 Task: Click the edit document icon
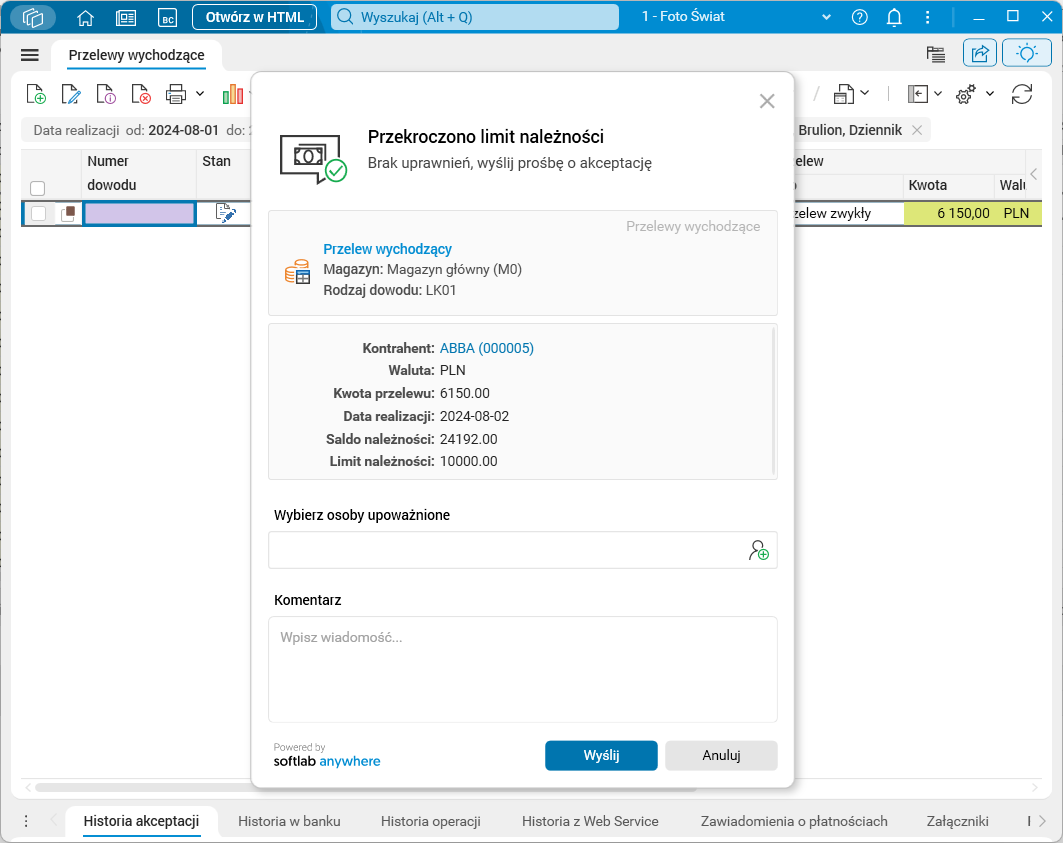71,94
